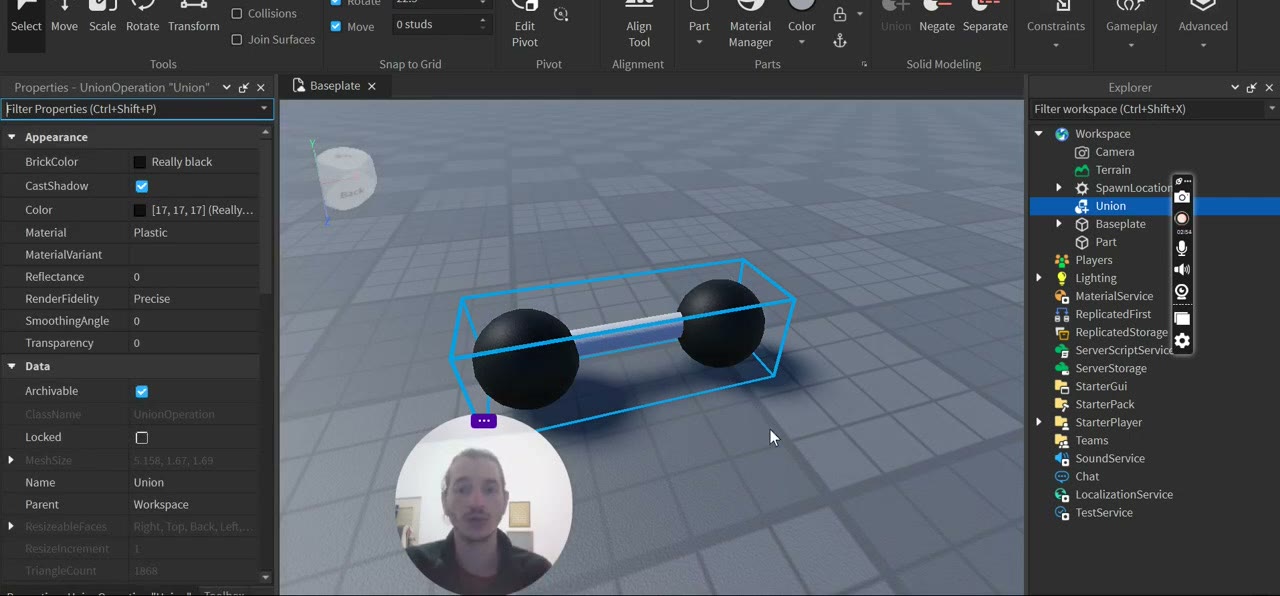Take a screenshot with the recorder camera icon

tap(1182, 197)
